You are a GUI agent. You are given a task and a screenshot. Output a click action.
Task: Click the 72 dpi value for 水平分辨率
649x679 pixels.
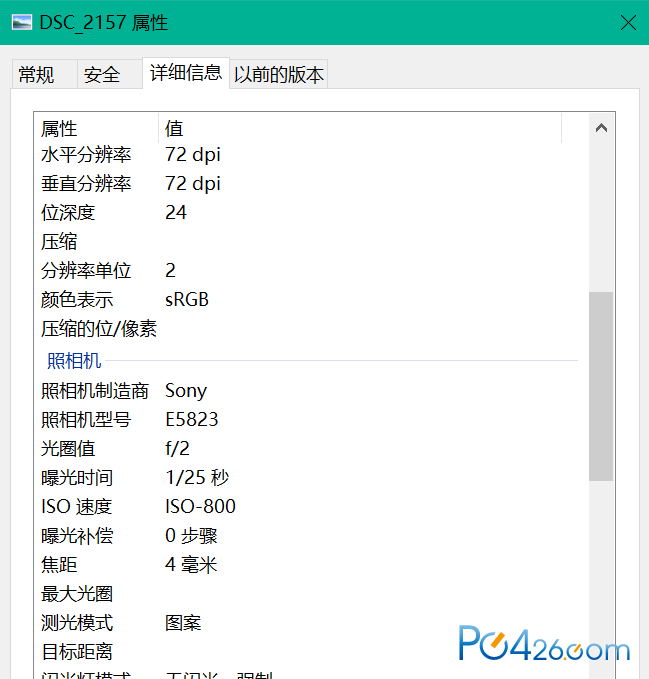click(x=193, y=155)
